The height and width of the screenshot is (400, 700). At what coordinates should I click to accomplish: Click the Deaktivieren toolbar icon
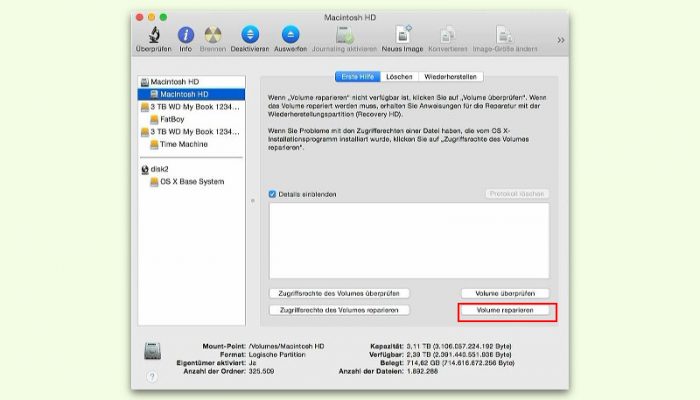click(250, 35)
